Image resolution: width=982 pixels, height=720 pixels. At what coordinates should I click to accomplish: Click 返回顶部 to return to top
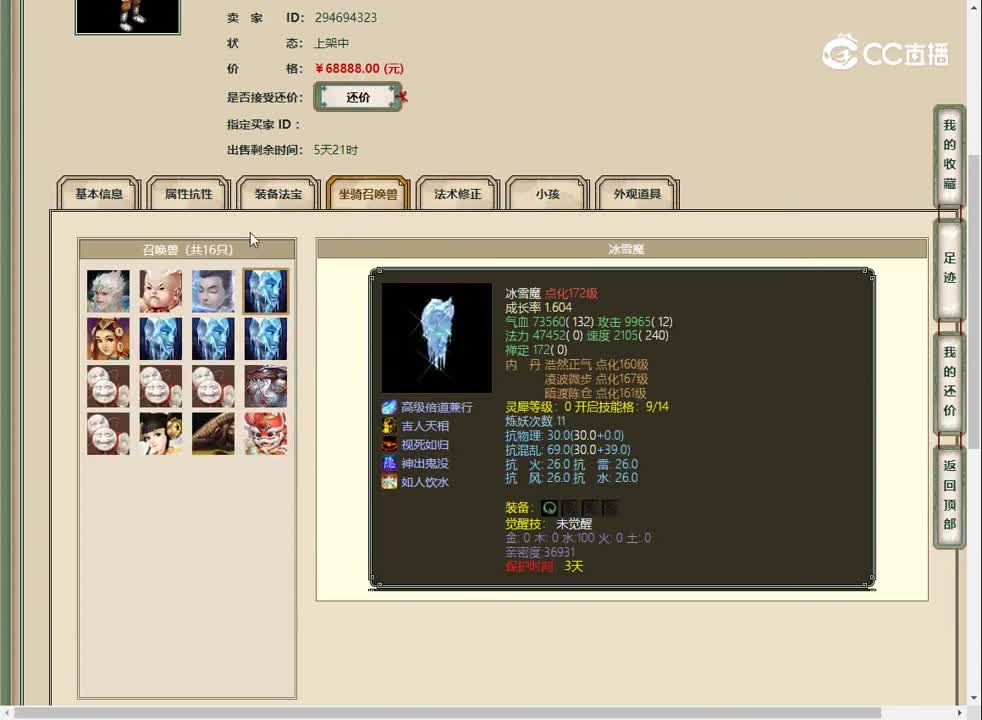point(949,495)
